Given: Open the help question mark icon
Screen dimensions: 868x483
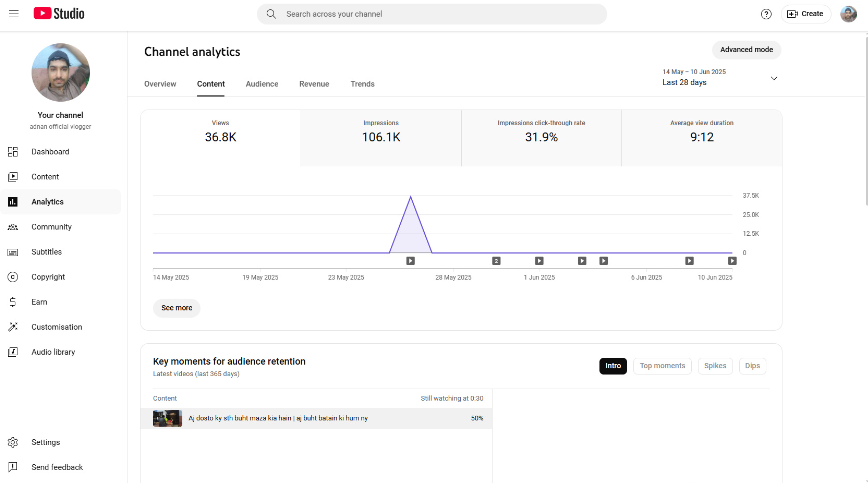Looking at the screenshot, I should coord(766,14).
